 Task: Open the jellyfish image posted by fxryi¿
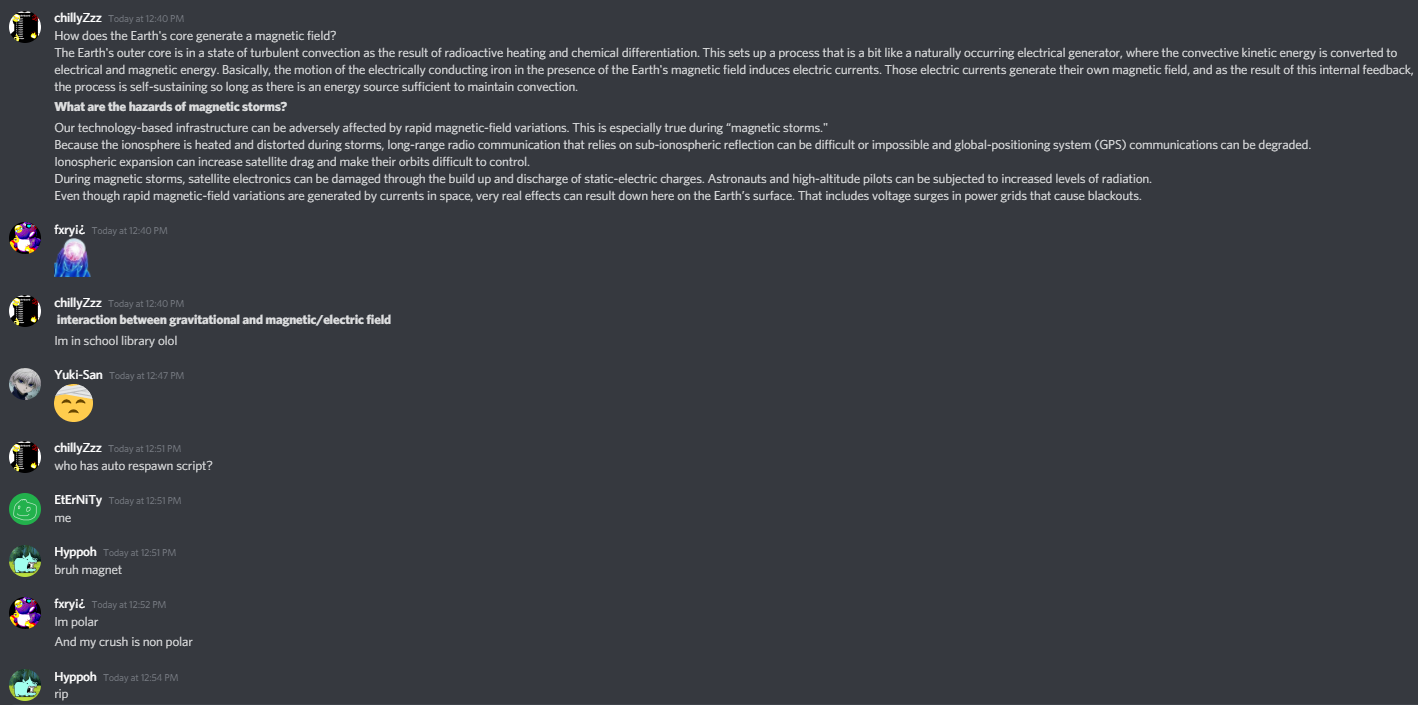pyautogui.click(x=73, y=258)
